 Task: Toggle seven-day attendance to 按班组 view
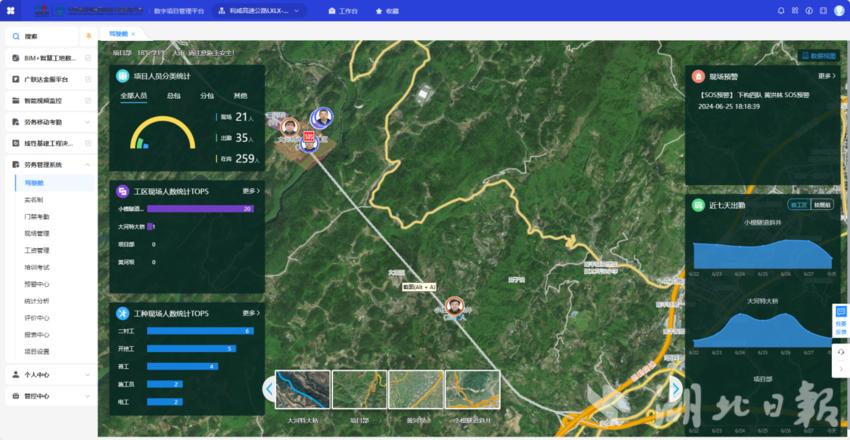pyautogui.click(x=821, y=204)
